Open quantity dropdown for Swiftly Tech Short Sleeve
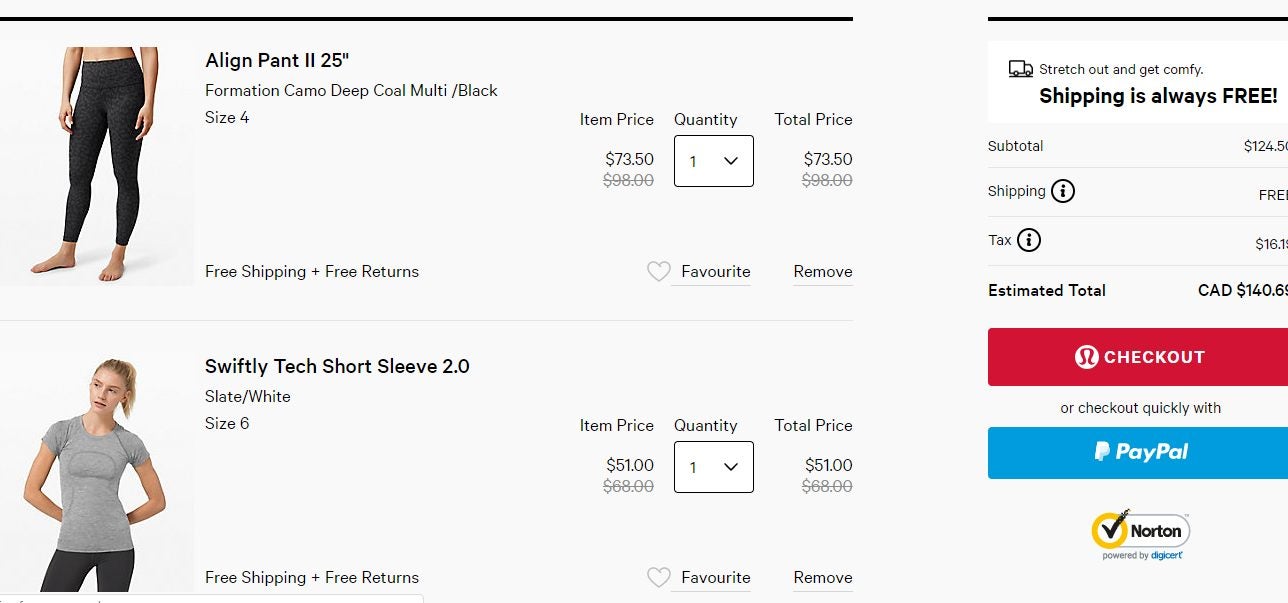The height and width of the screenshot is (603, 1288). point(713,467)
